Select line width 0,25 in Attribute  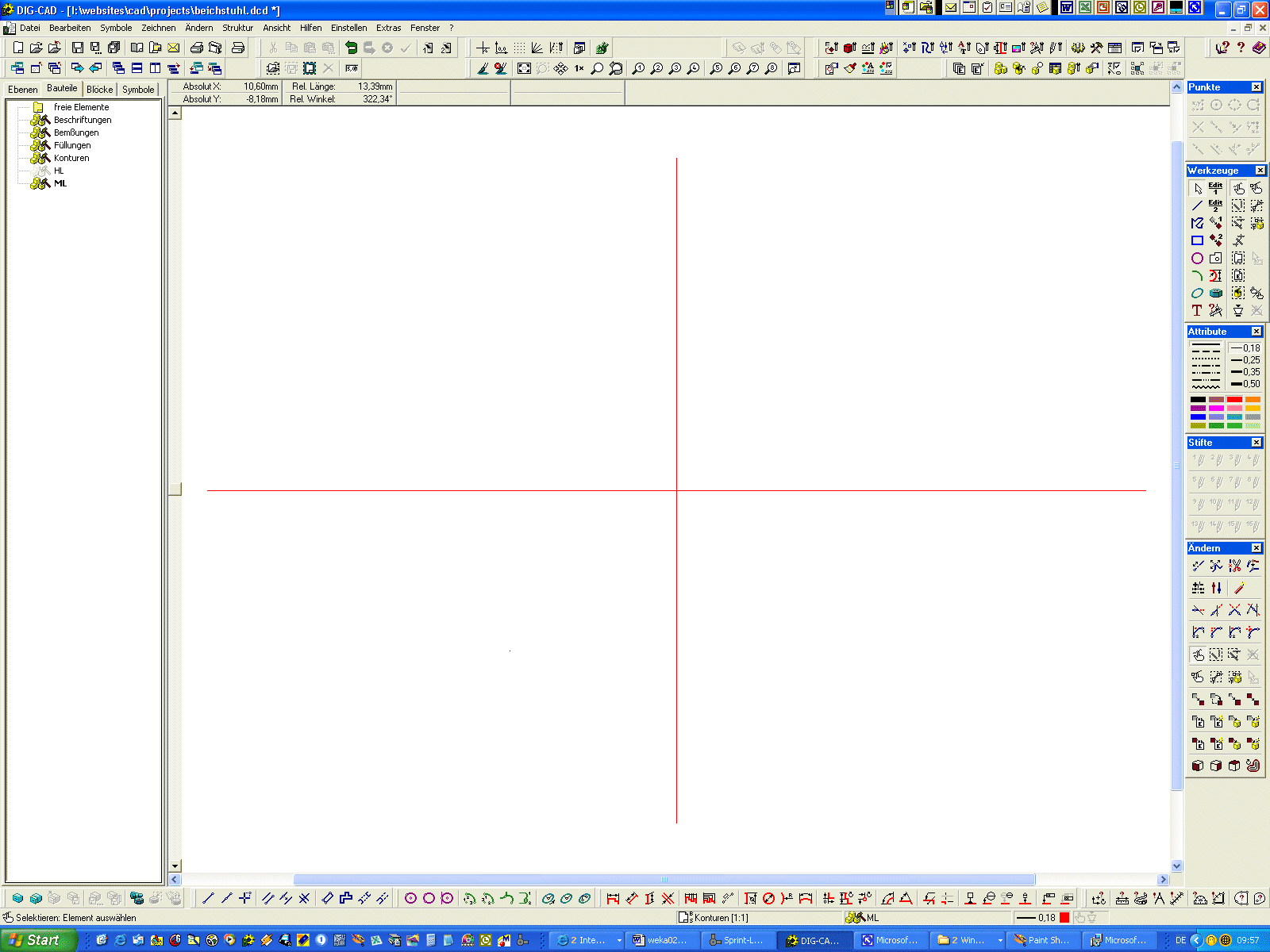tap(1245, 360)
